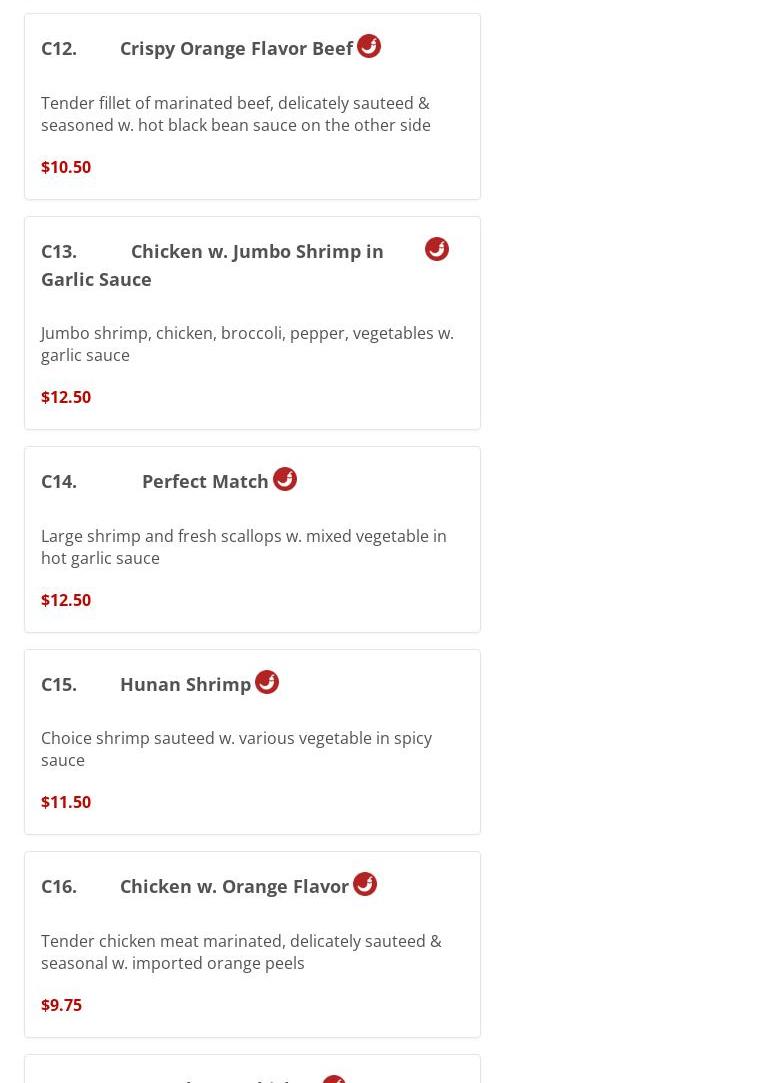
Task: Click the spicy pepper icon on C13
Action: 437,249
